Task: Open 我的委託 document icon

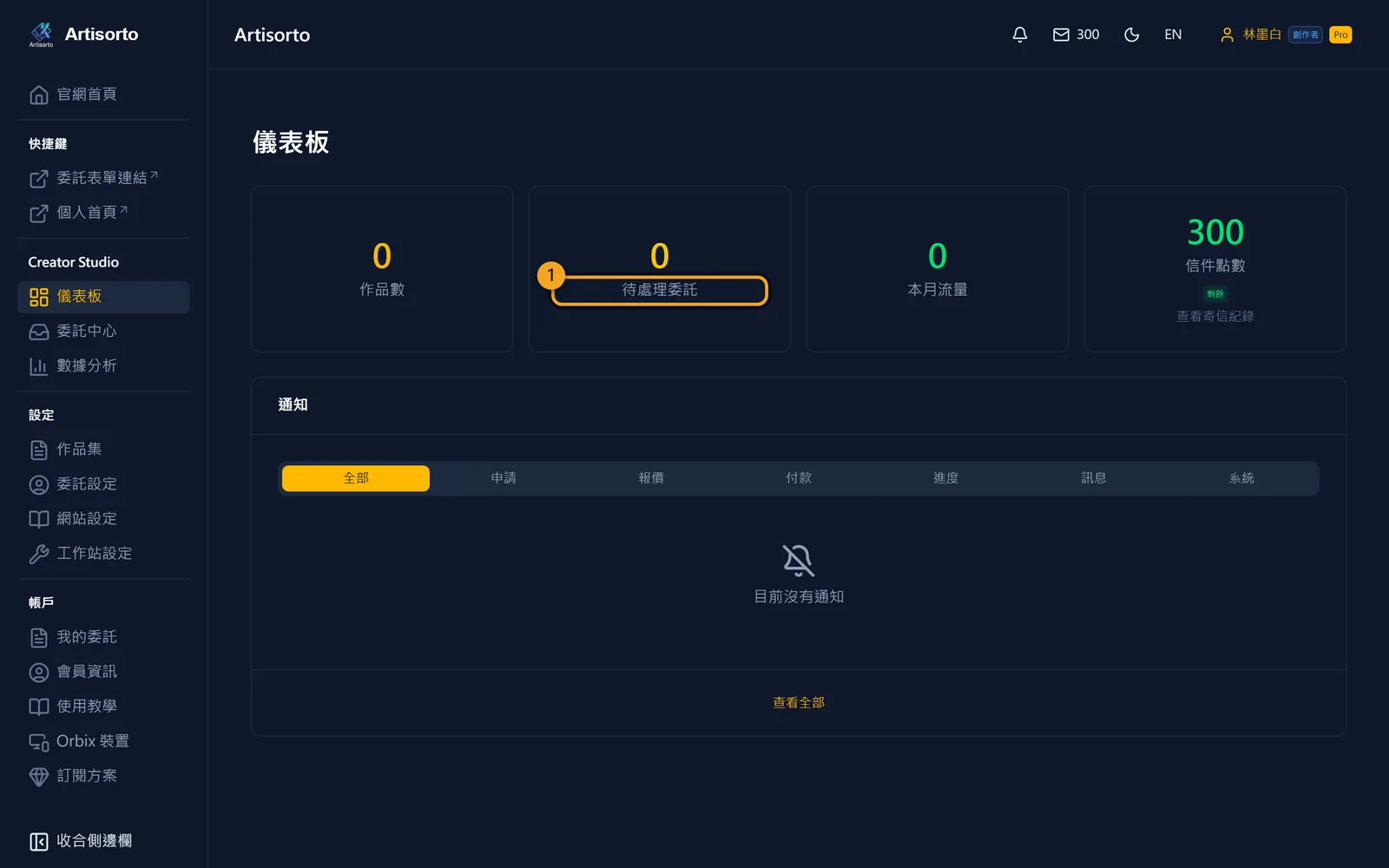Action: coord(39,637)
